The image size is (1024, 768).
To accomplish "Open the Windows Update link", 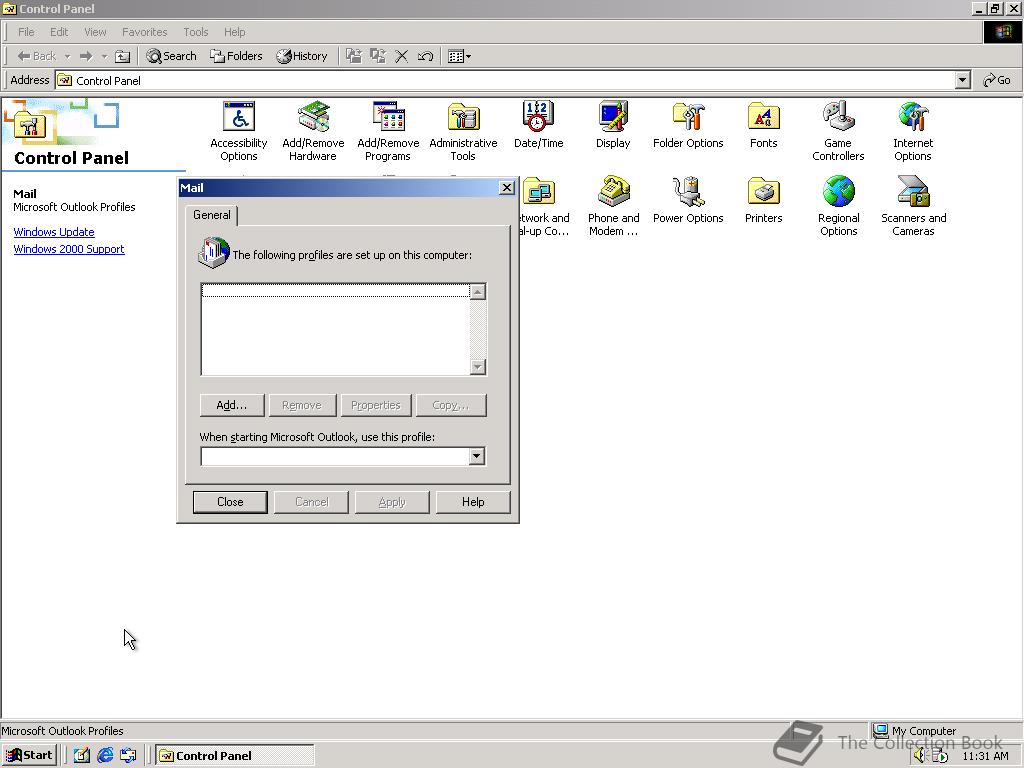I will [54, 232].
